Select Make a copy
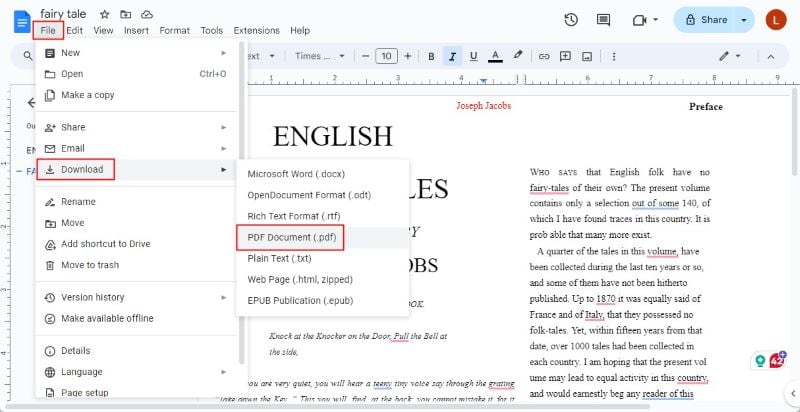800x412 pixels. pyautogui.click(x=136, y=95)
